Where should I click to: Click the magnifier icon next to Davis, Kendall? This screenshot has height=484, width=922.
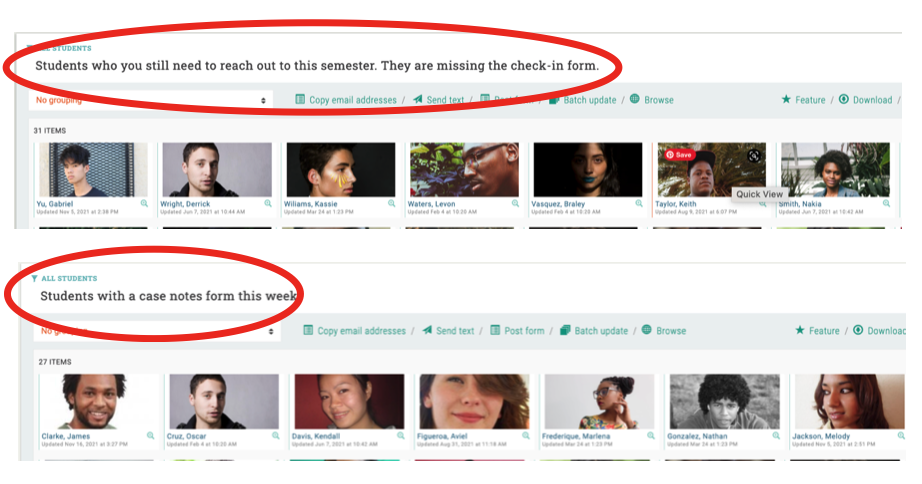[x=401, y=436]
